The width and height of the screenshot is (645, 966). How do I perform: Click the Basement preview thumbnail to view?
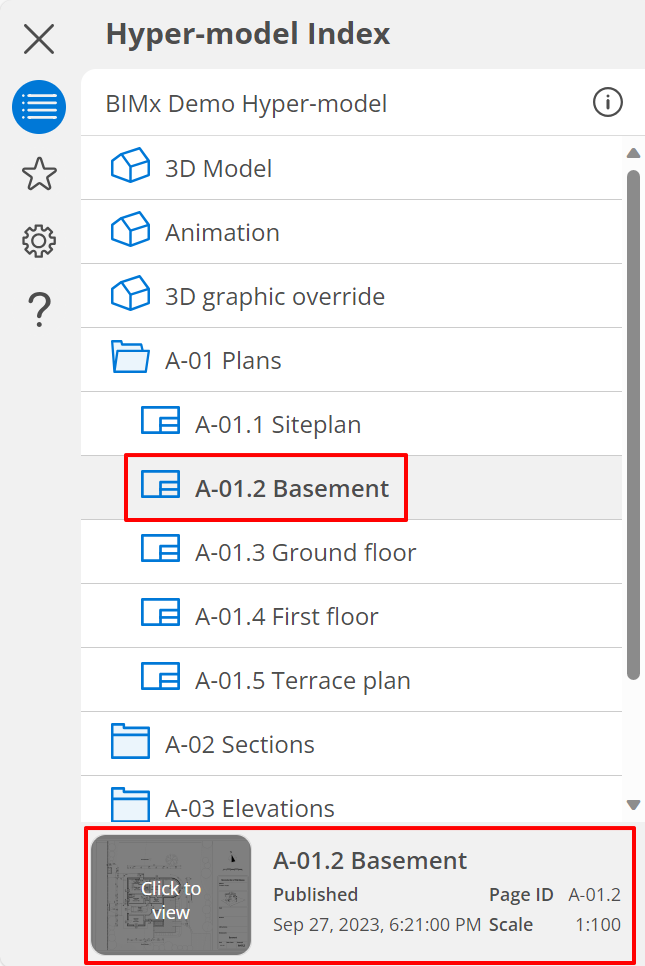click(171, 895)
